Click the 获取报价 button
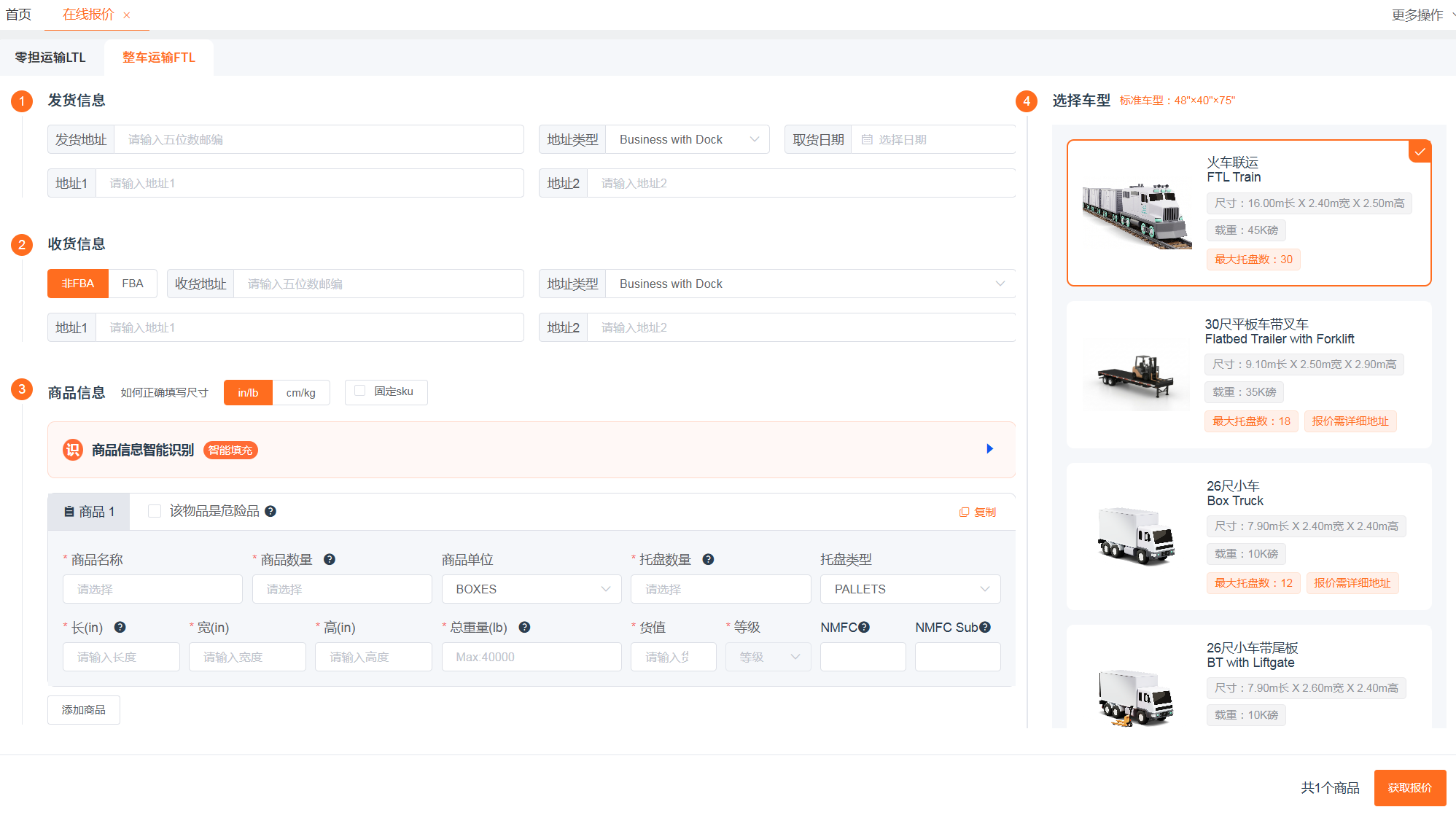 1409,788
